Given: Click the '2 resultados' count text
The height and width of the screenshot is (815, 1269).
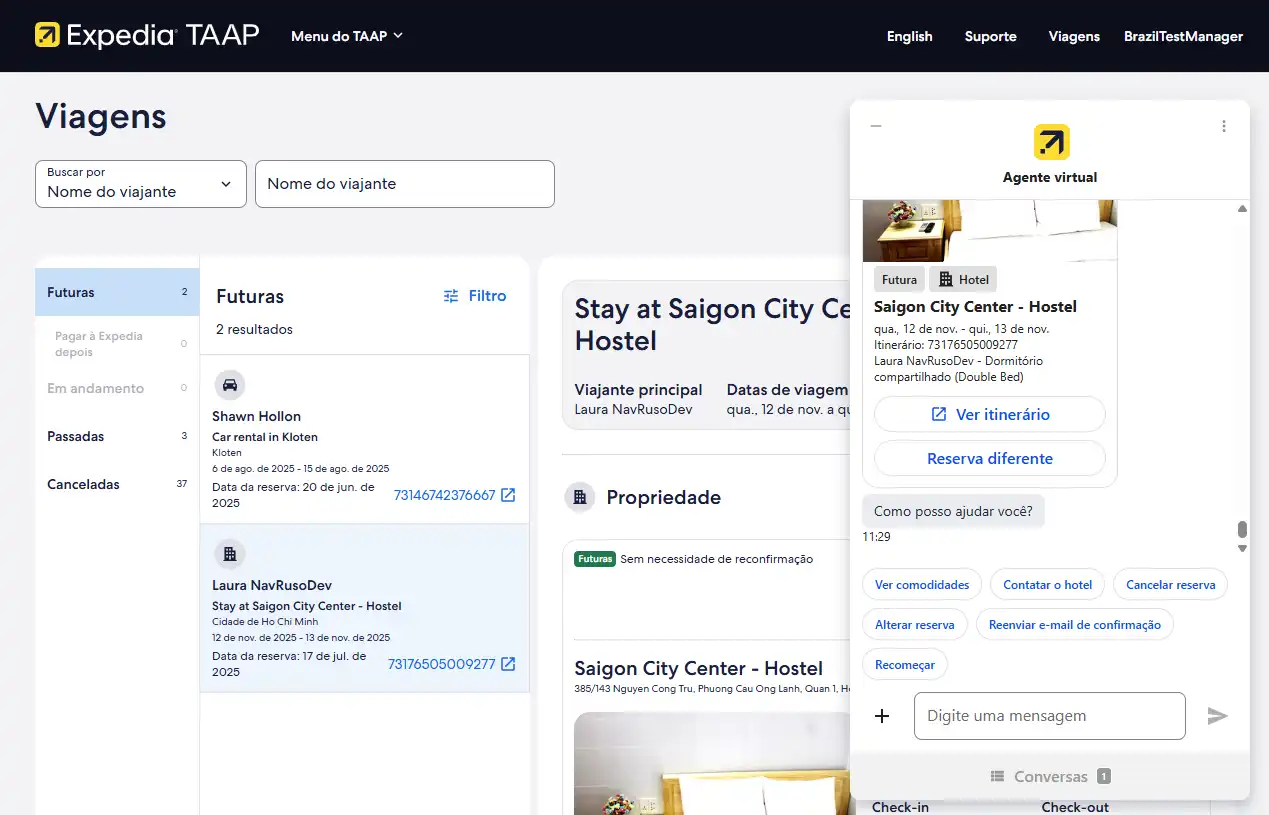Looking at the screenshot, I should click(x=254, y=329).
